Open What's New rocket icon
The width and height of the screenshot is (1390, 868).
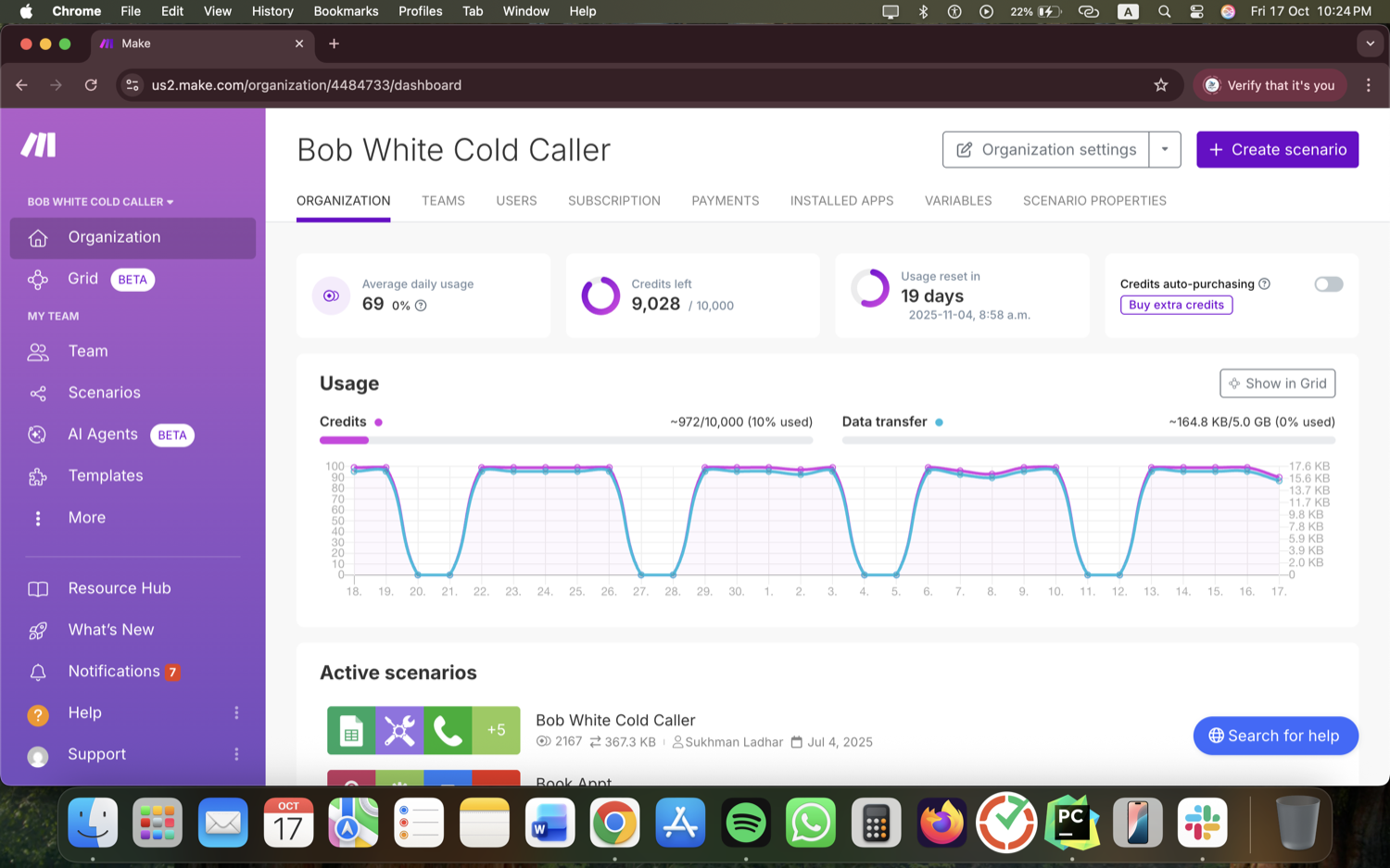click(38, 631)
